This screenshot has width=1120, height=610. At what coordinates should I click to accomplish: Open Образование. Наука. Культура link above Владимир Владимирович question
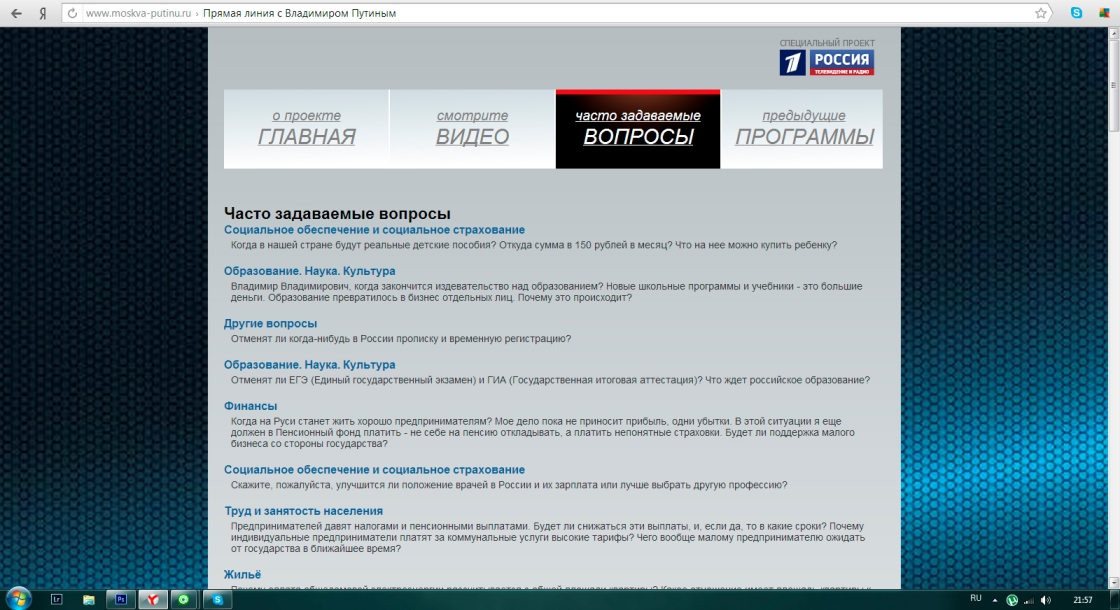tap(309, 271)
